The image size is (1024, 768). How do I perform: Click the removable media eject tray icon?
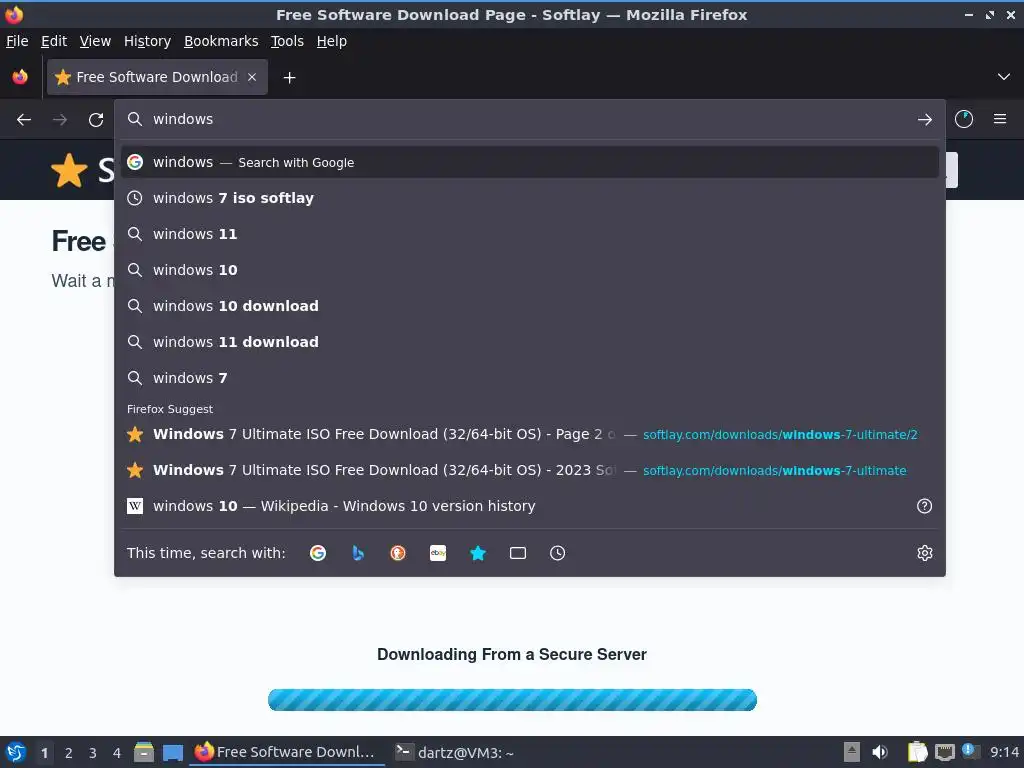pyautogui.click(x=852, y=752)
